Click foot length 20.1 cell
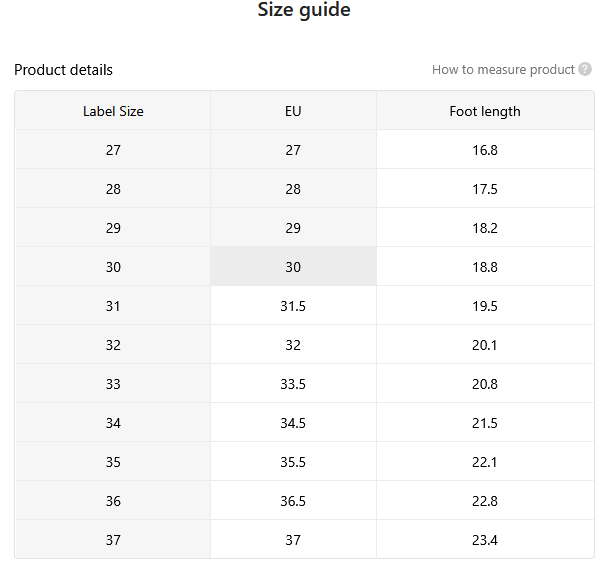Viewport: 609px width, 570px height. [485, 345]
